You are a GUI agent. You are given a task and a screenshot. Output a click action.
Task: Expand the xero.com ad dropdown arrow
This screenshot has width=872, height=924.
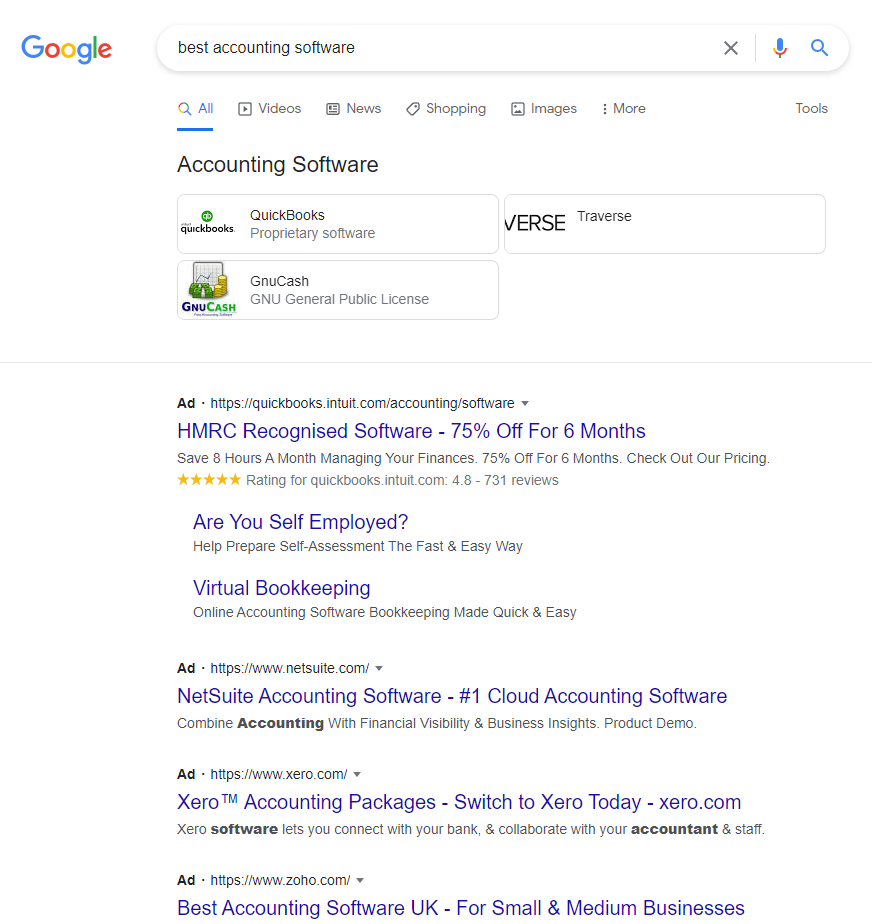coord(357,774)
